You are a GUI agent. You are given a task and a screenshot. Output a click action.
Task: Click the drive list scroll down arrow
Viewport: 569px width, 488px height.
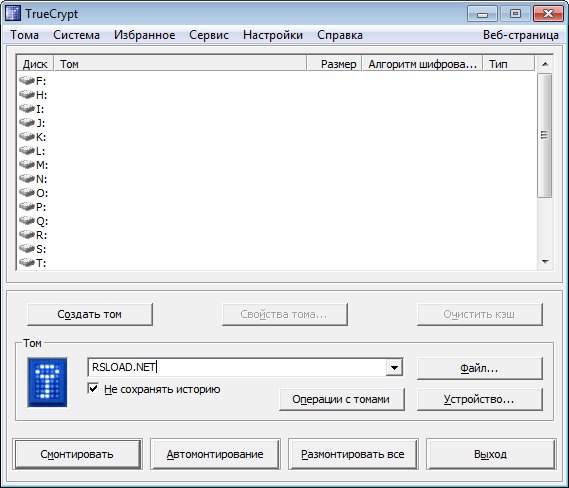point(545,261)
